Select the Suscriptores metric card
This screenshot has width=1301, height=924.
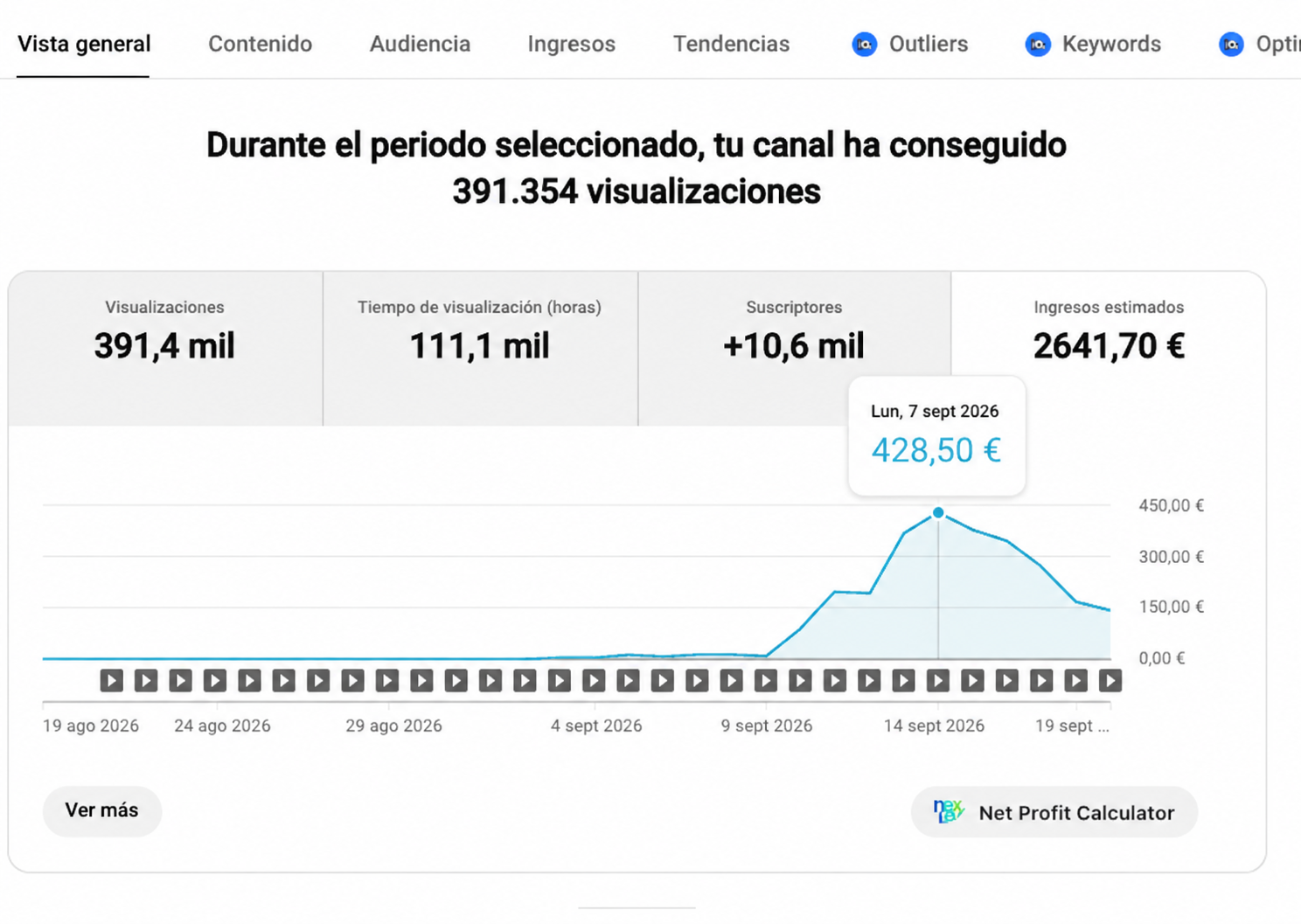(794, 349)
